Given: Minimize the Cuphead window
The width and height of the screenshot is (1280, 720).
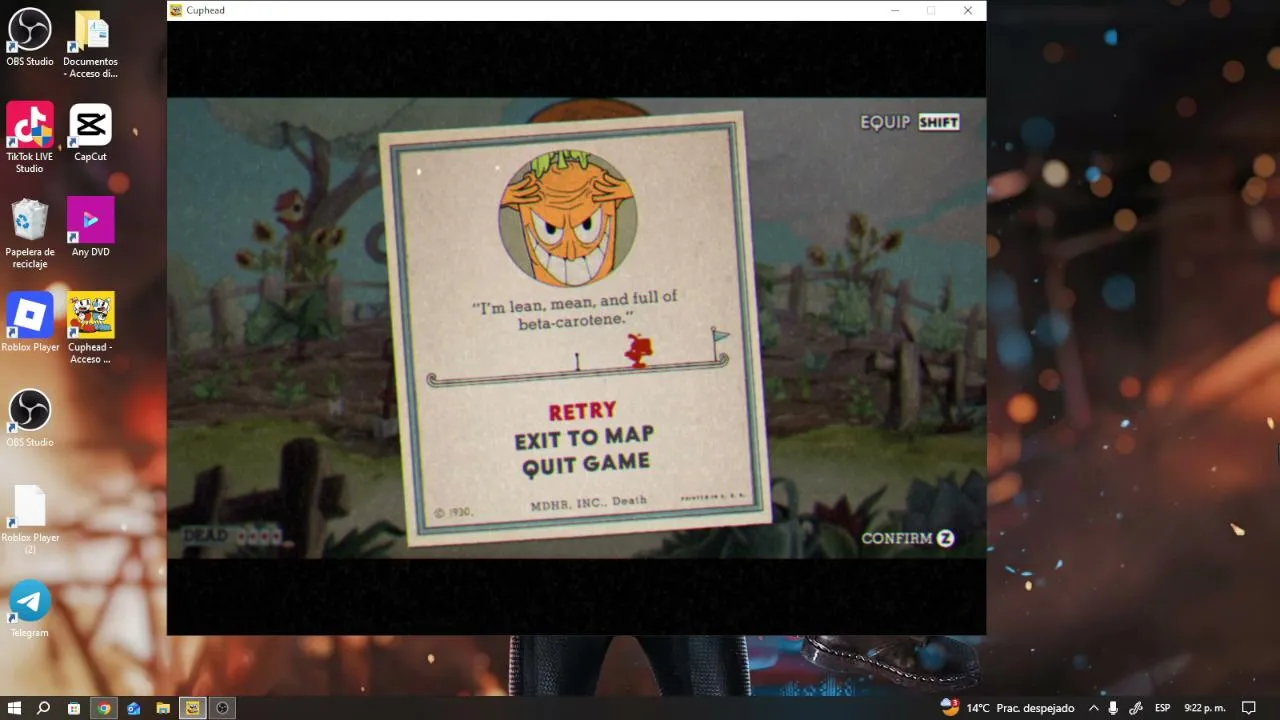Looking at the screenshot, I should [x=894, y=10].
